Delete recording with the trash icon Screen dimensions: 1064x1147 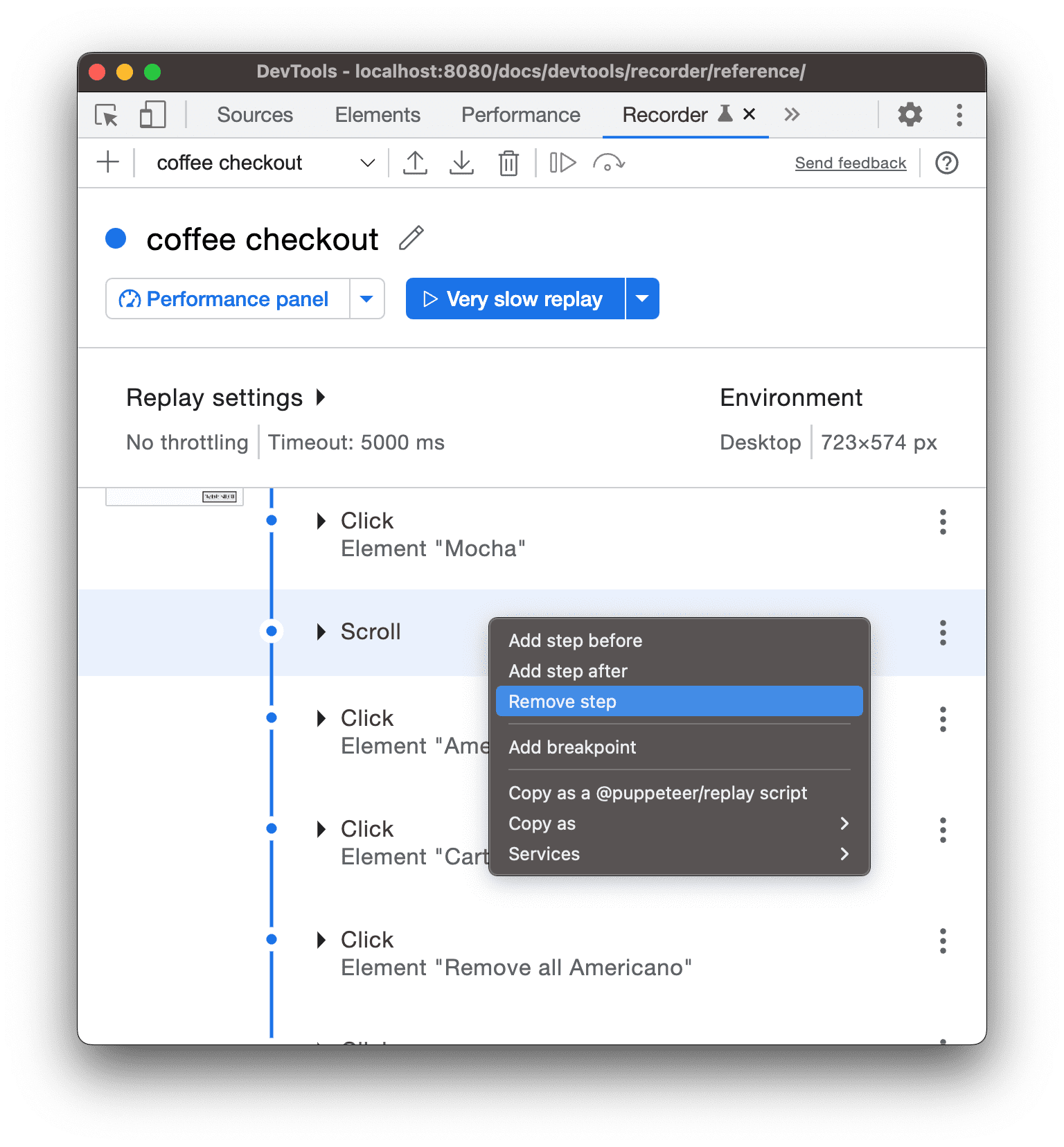click(508, 163)
